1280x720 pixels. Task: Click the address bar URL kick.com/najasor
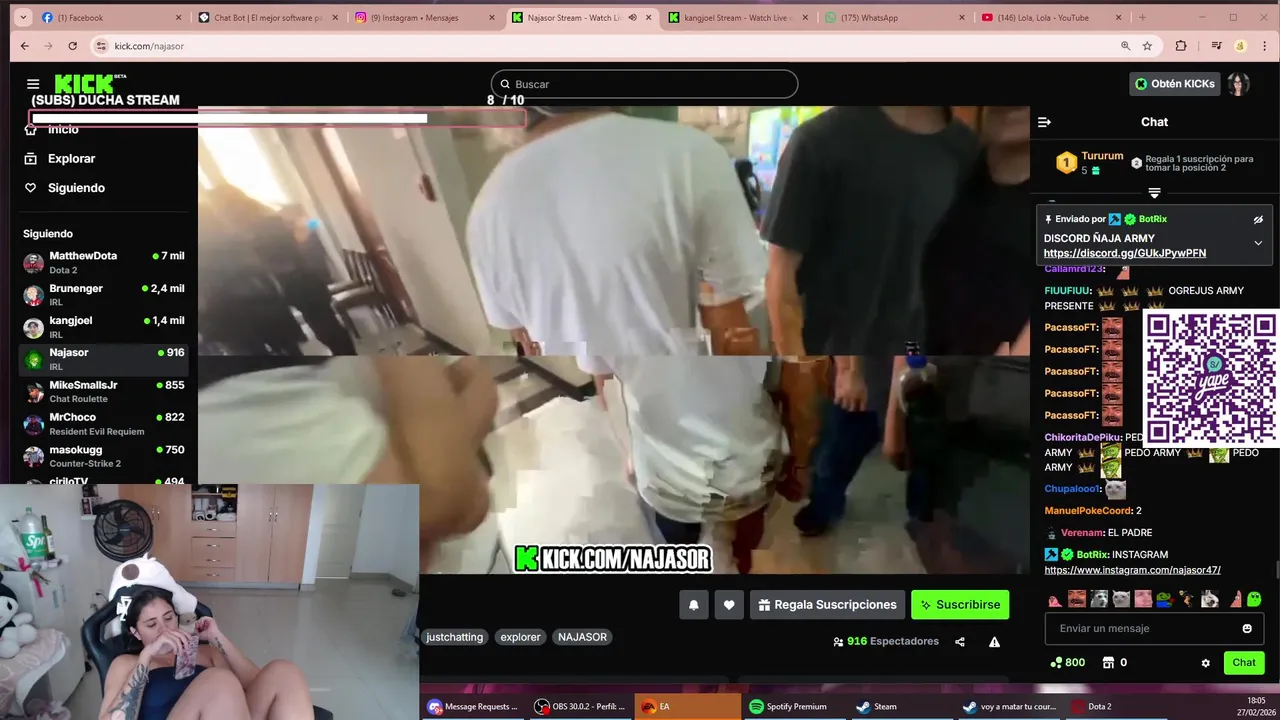pyautogui.click(x=149, y=46)
